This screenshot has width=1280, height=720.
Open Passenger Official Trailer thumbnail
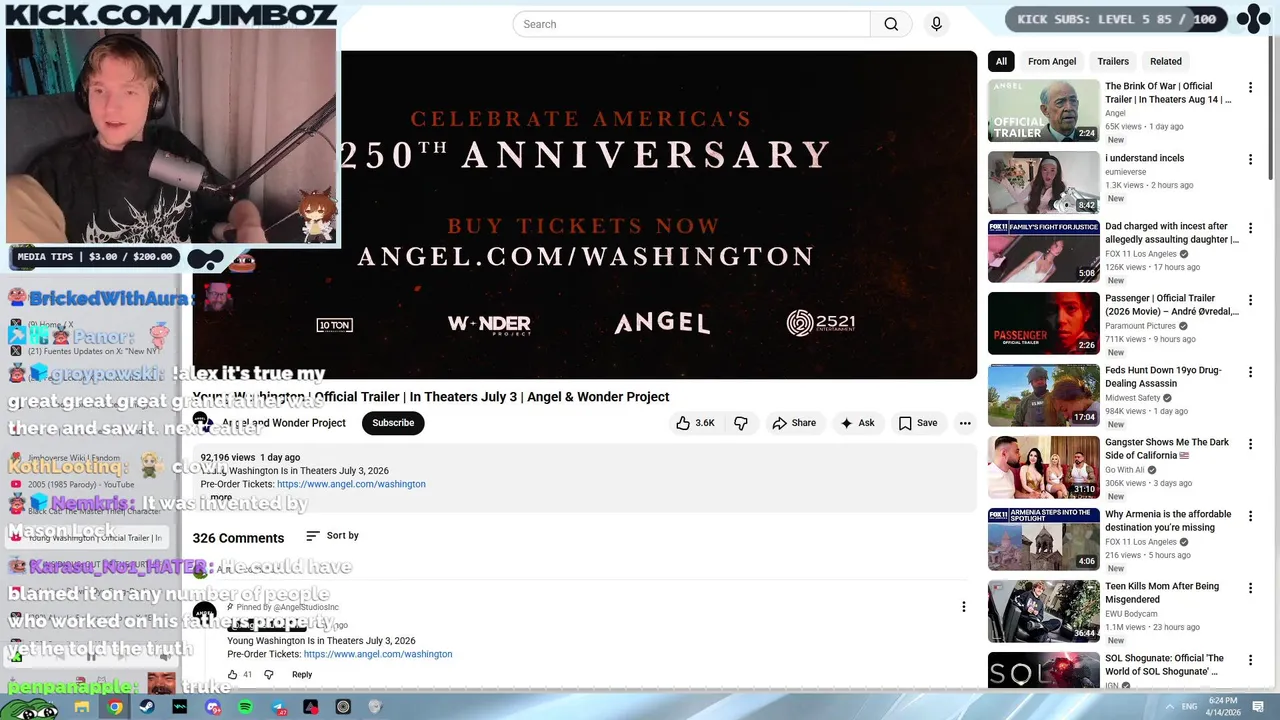tap(1044, 323)
